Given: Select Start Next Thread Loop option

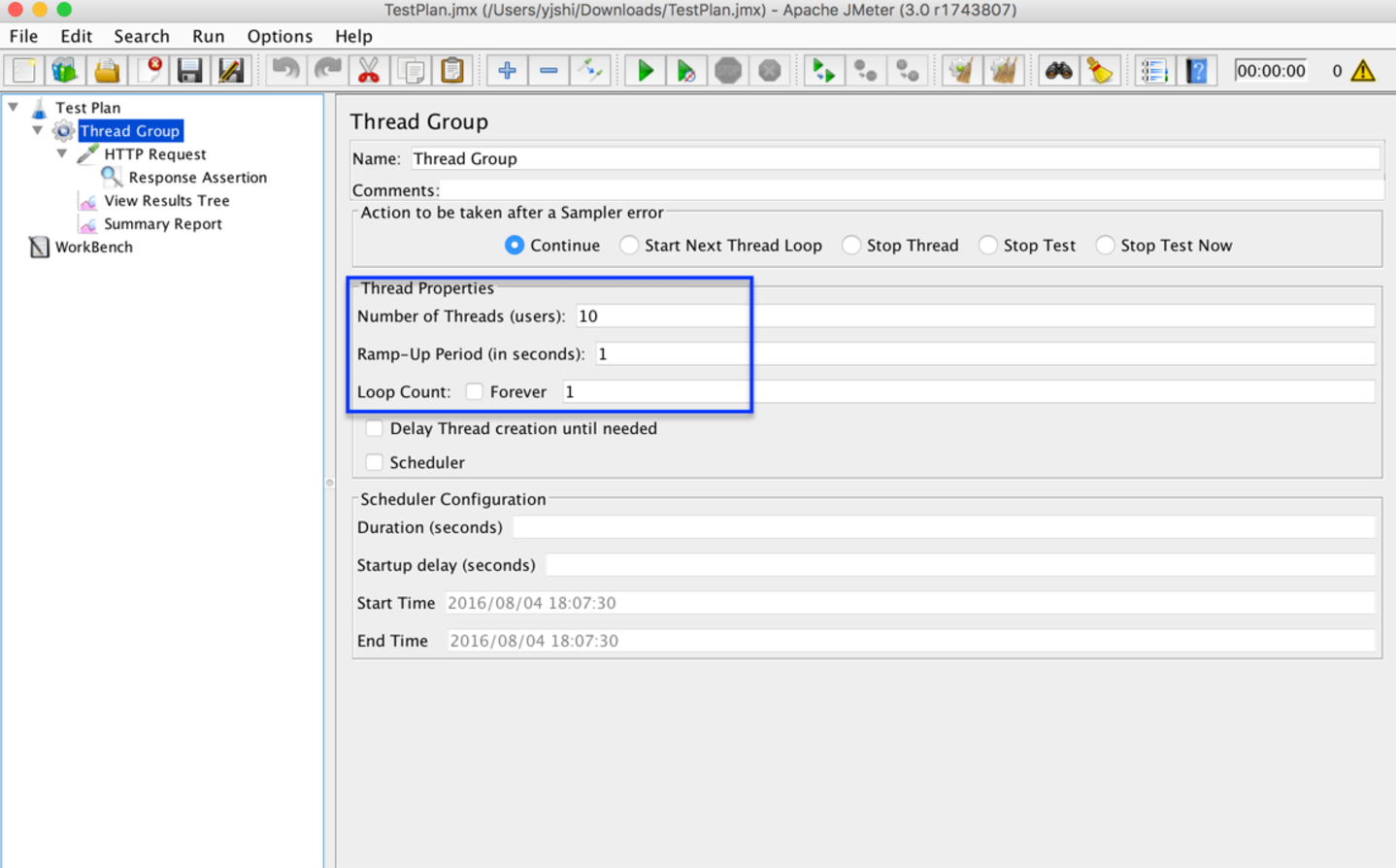Looking at the screenshot, I should [x=629, y=246].
